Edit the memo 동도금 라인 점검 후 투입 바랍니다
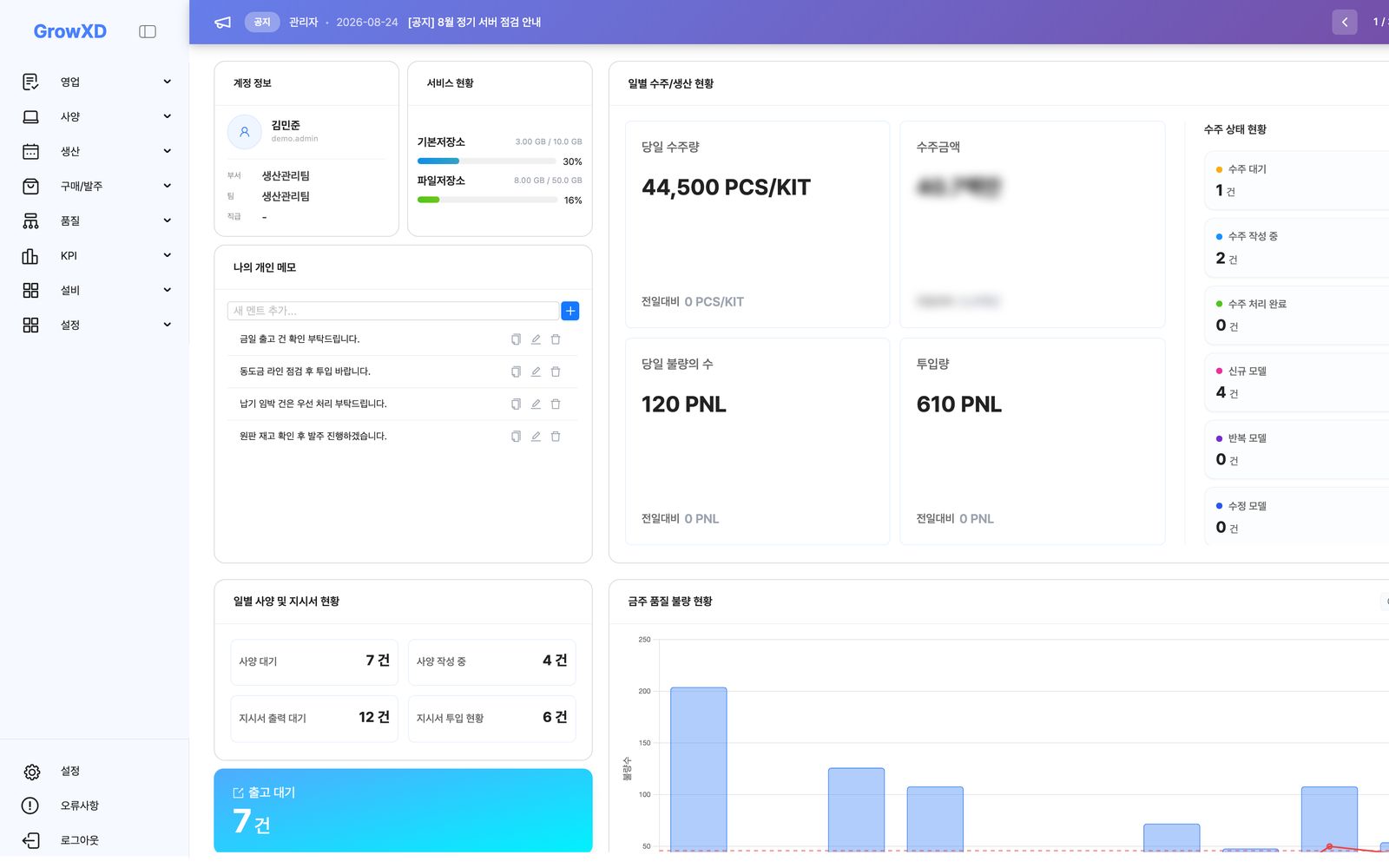The image size is (1389, 868). pyautogui.click(x=536, y=372)
